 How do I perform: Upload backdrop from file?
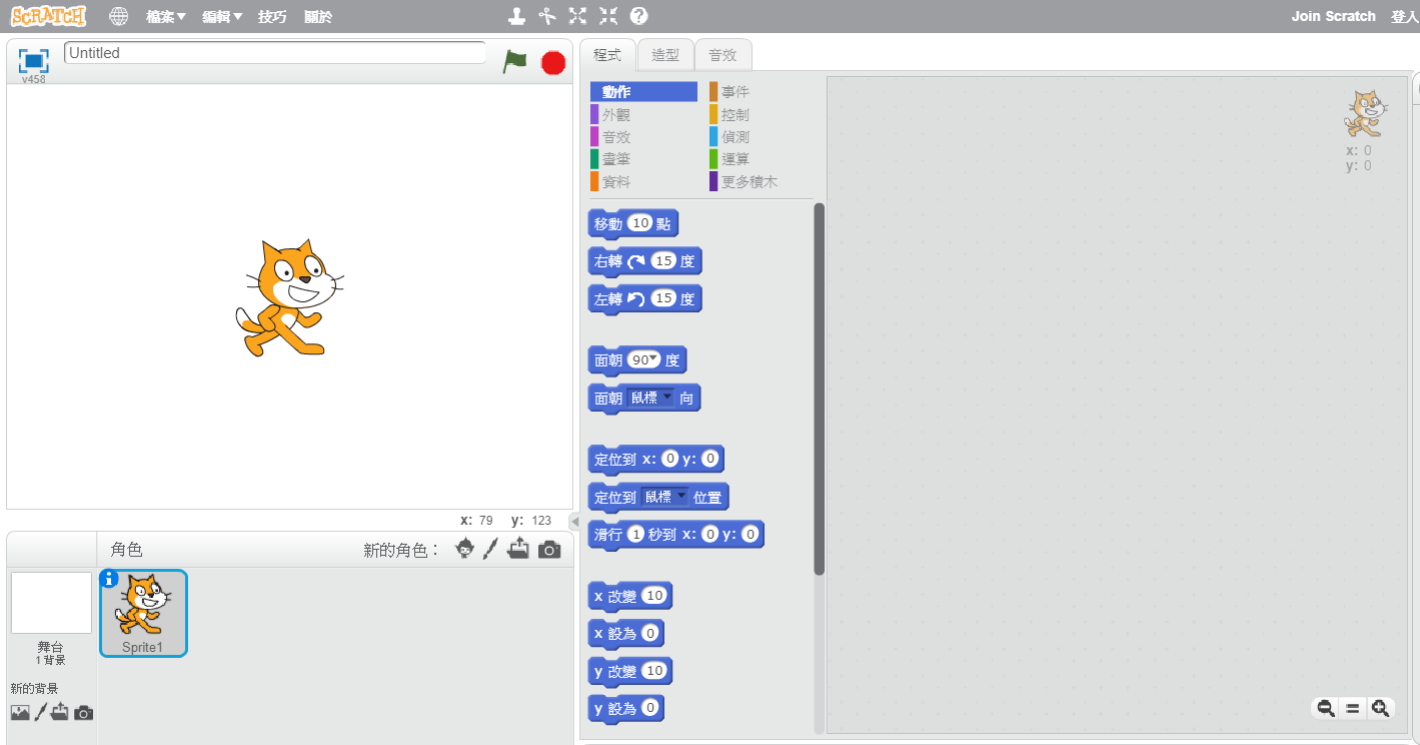pyautogui.click(x=60, y=712)
